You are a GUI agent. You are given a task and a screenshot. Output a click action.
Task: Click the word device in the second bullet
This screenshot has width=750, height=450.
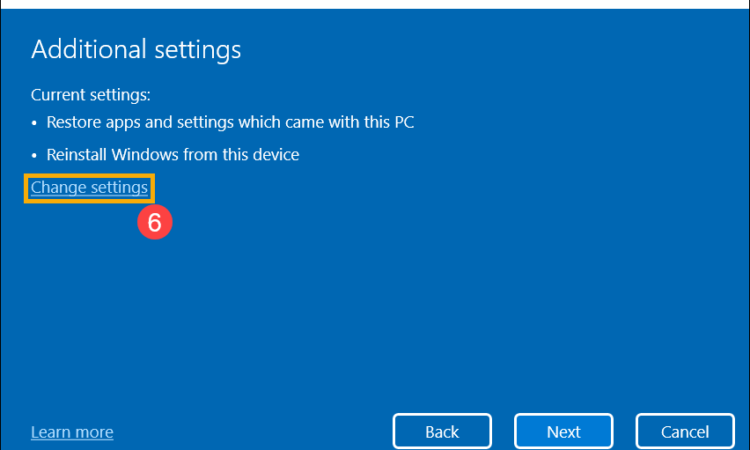[x=276, y=154]
